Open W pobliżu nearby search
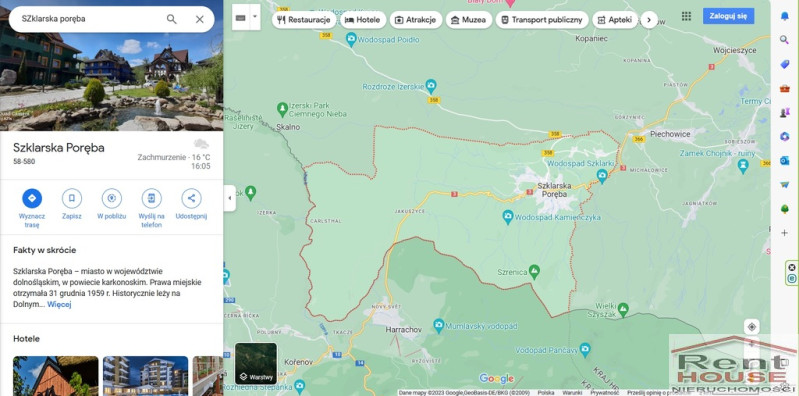This screenshot has width=799, height=396. 112,198
